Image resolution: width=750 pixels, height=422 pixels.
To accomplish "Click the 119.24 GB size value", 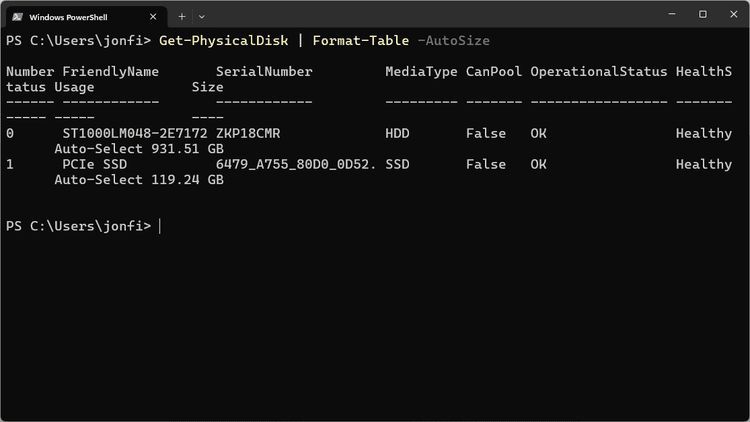I will 187,180.
